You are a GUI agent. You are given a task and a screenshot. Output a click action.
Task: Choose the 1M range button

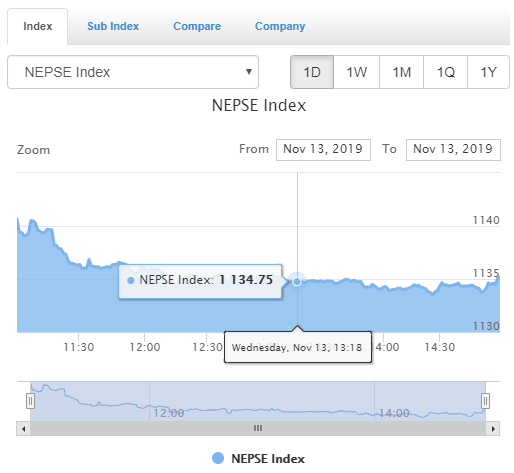[401, 72]
